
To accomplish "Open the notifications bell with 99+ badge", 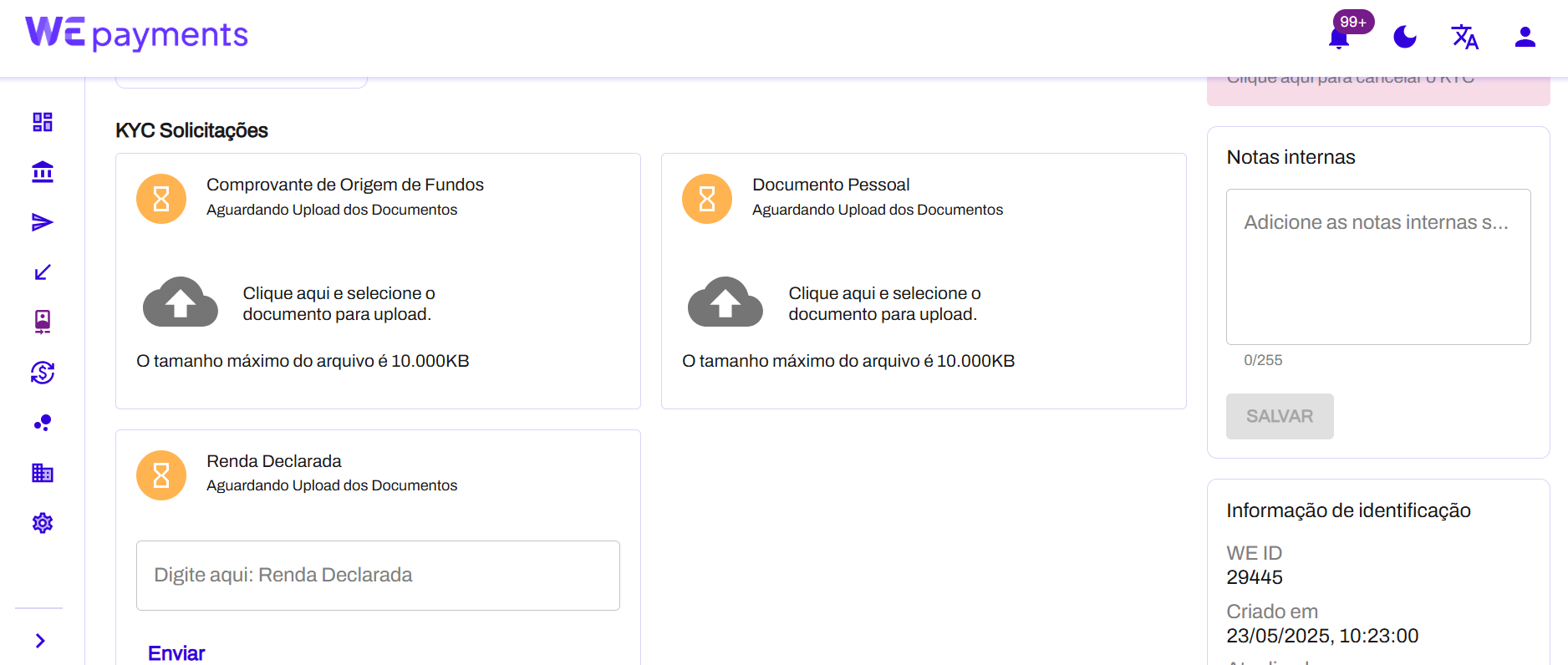I will pyautogui.click(x=1339, y=38).
